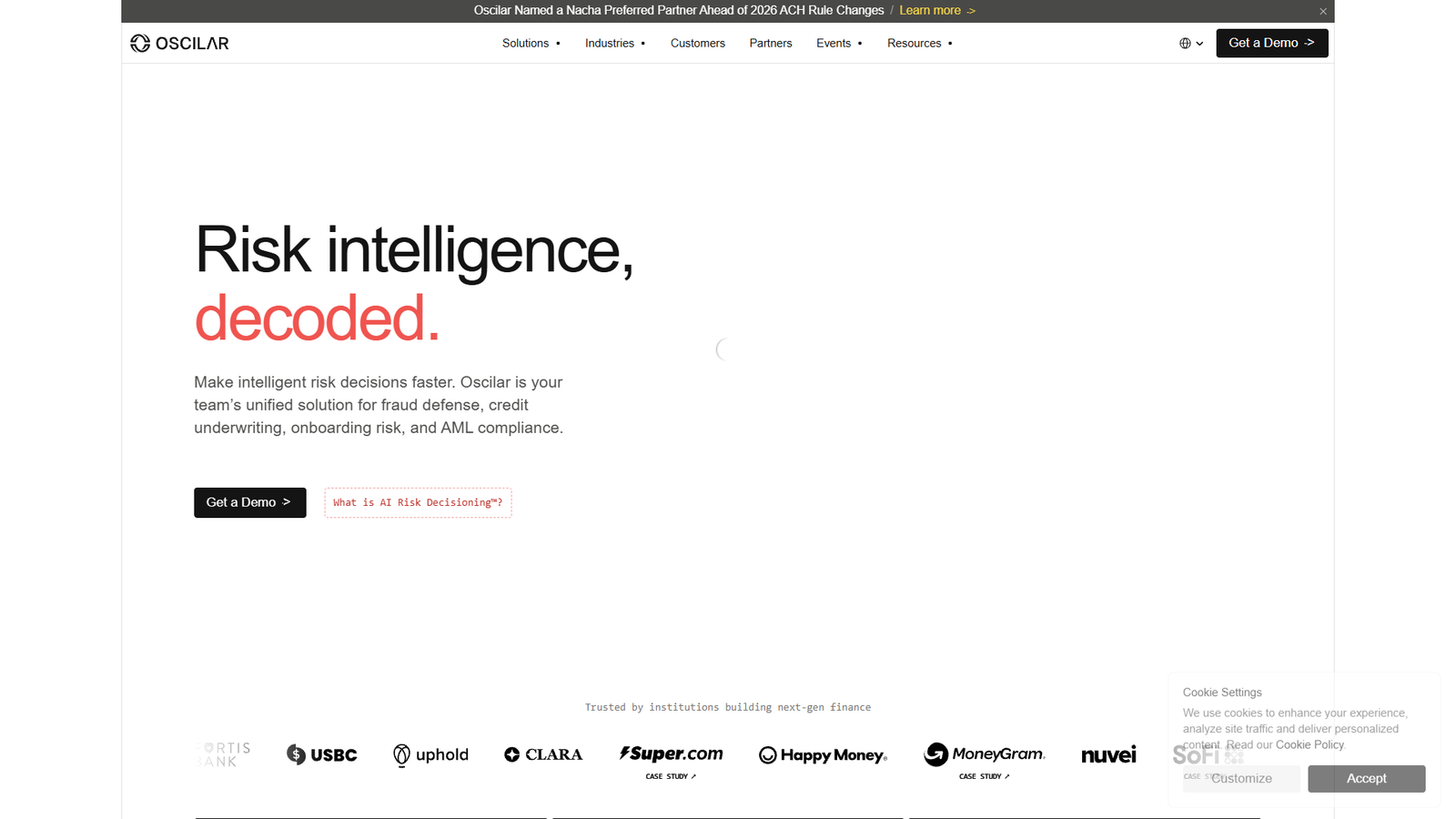This screenshot has height=819, width=1456.
Task: Click the Oscilar Named a Nacha Preferred Partner text
Action: [679, 10]
